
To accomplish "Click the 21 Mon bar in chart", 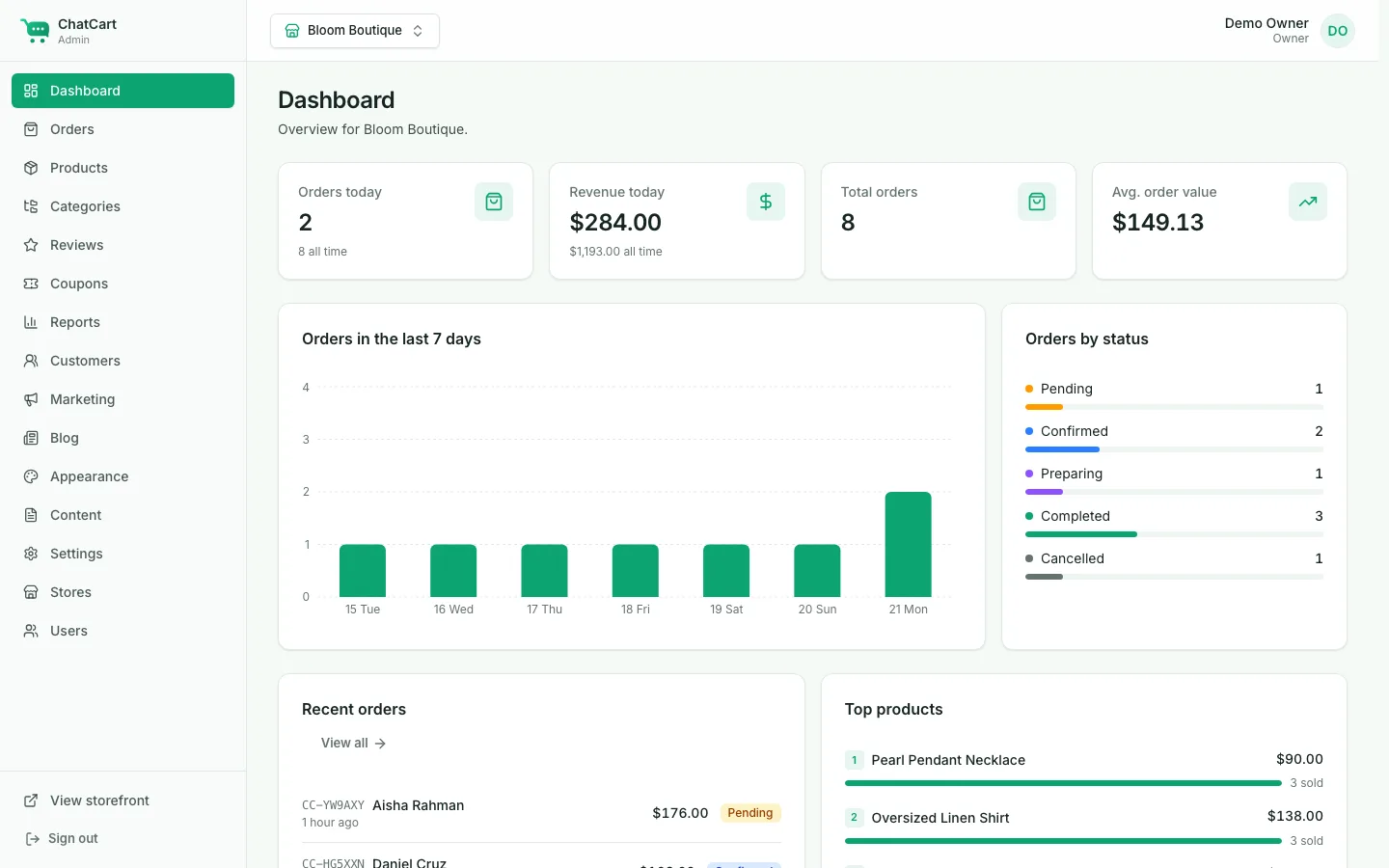I will (x=909, y=545).
